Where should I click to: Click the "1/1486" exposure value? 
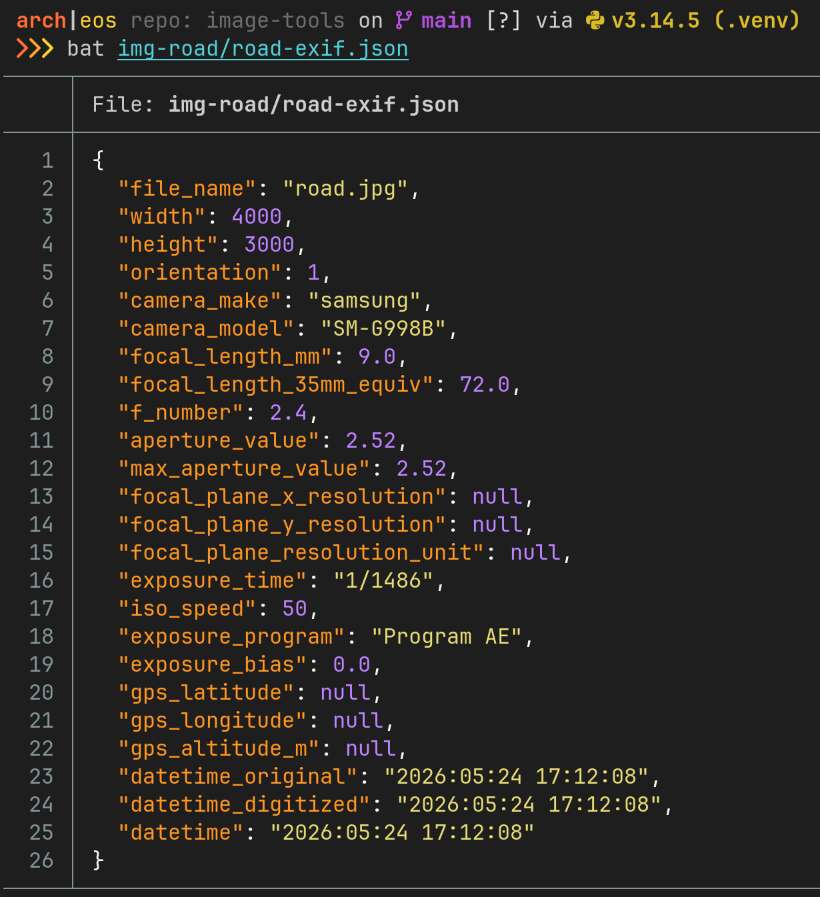tap(383, 581)
